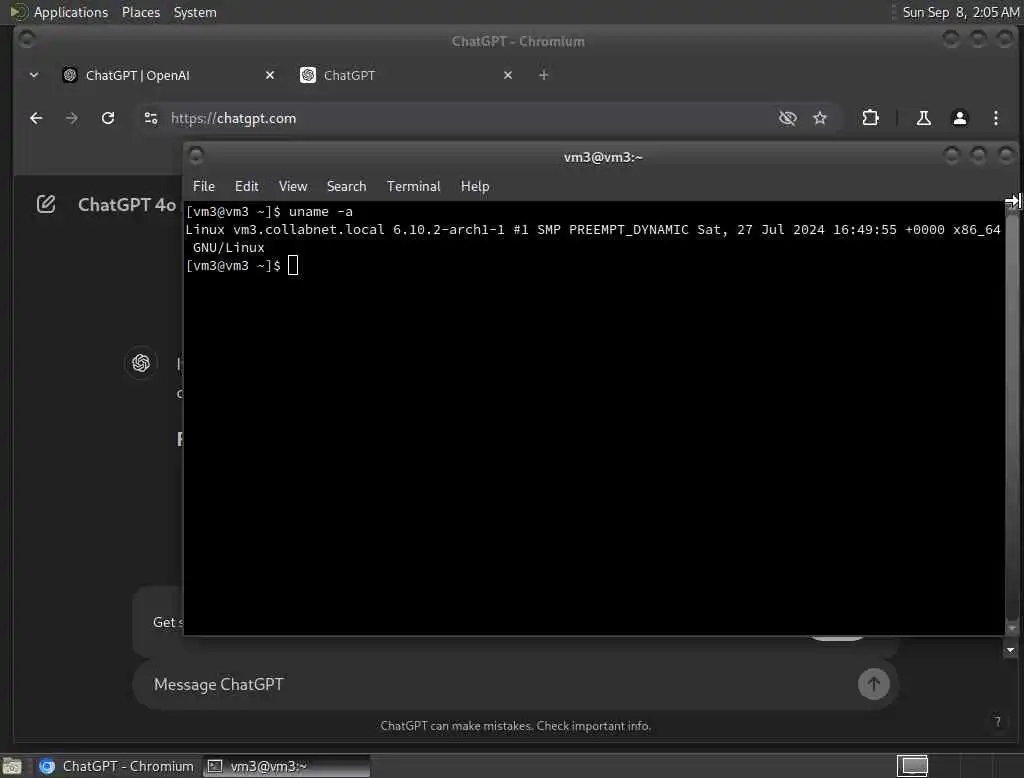Click 'vm3.collabnet.local' in terminal output
The image size is (1024, 778).
coord(309,230)
